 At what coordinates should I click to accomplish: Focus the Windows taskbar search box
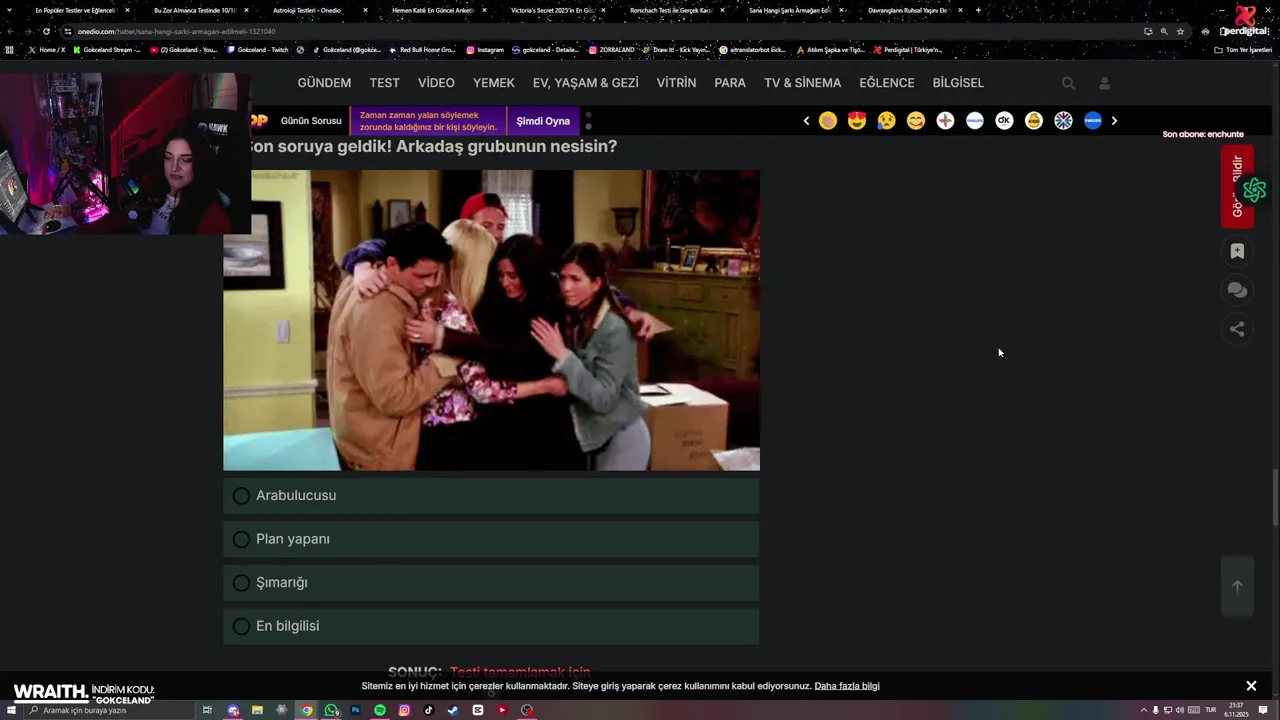coord(110,710)
